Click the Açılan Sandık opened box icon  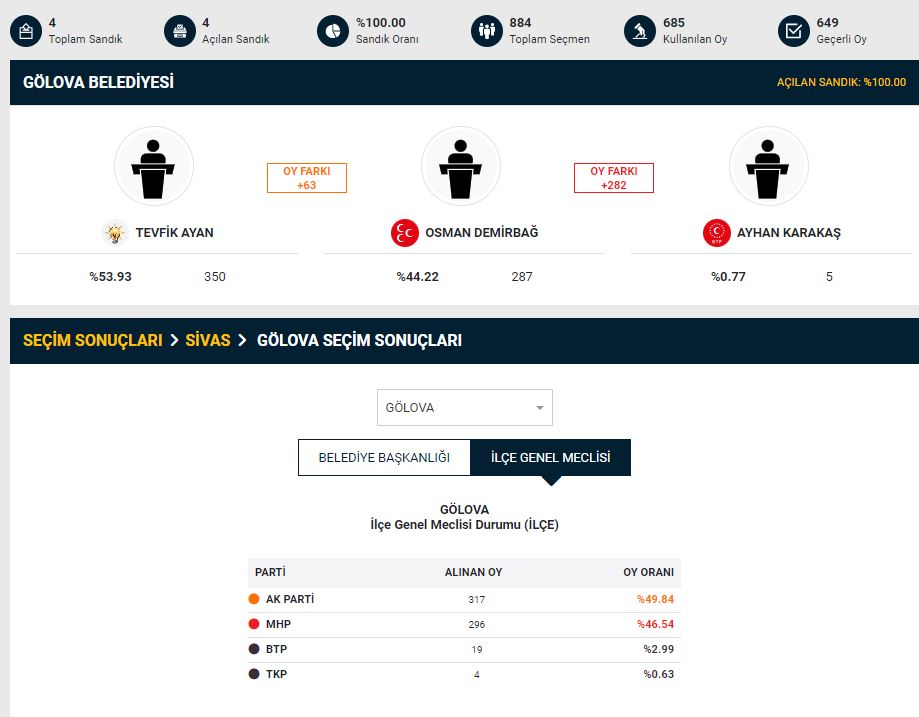(180, 31)
